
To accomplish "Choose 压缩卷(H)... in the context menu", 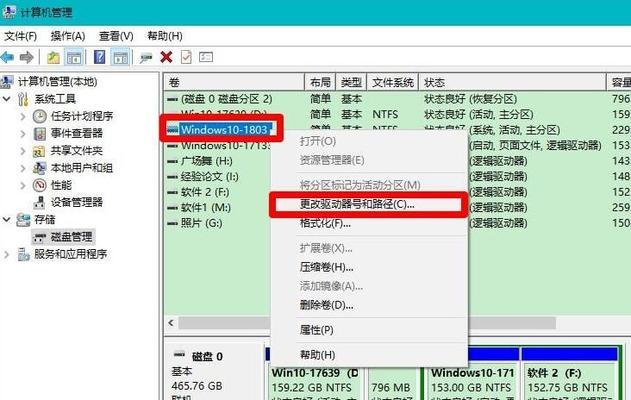I will click(x=368, y=267).
